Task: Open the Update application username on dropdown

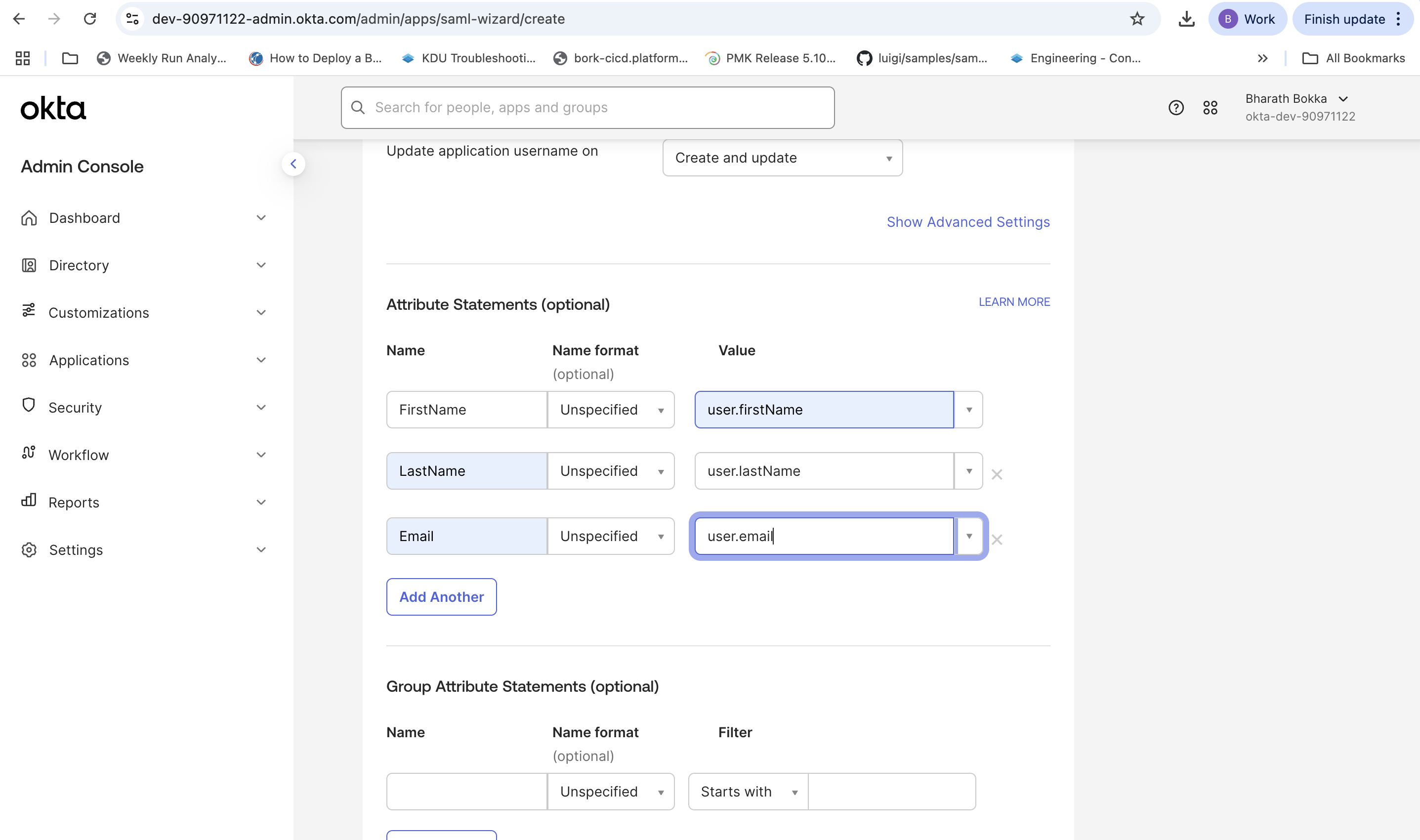Action: point(782,158)
